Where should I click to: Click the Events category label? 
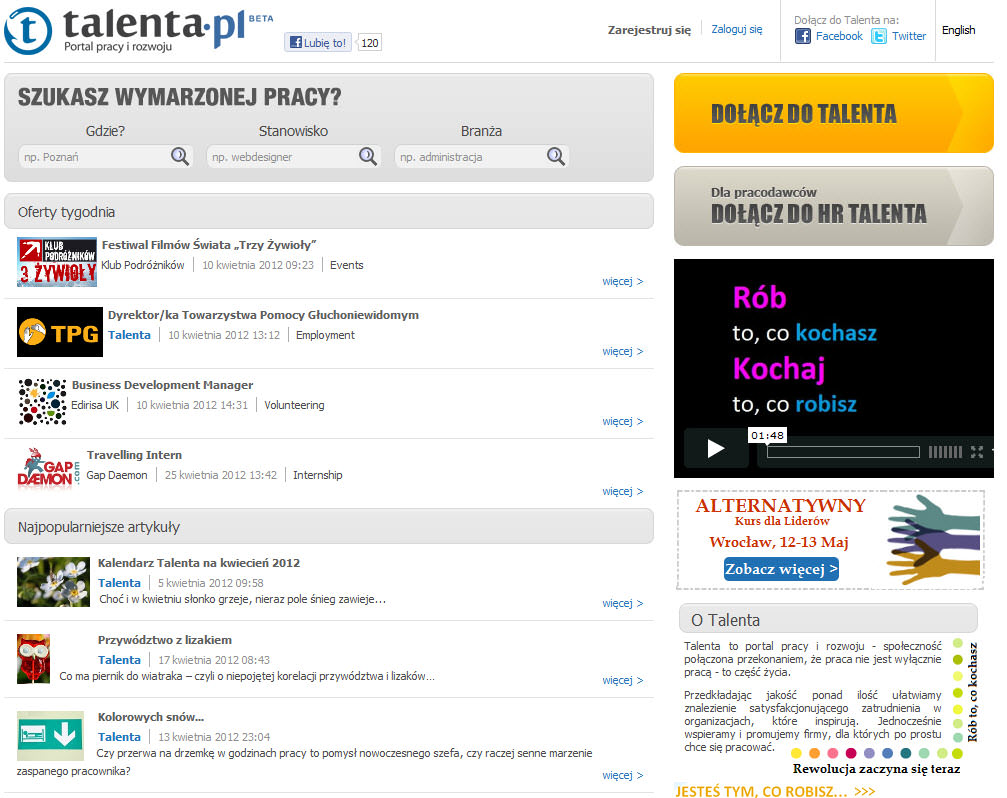pos(347,265)
